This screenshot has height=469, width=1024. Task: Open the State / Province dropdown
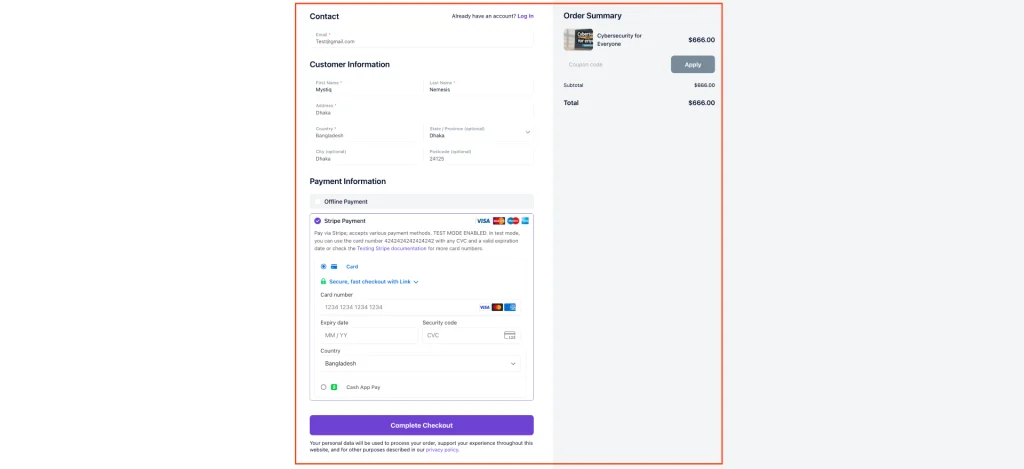click(x=527, y=132)
